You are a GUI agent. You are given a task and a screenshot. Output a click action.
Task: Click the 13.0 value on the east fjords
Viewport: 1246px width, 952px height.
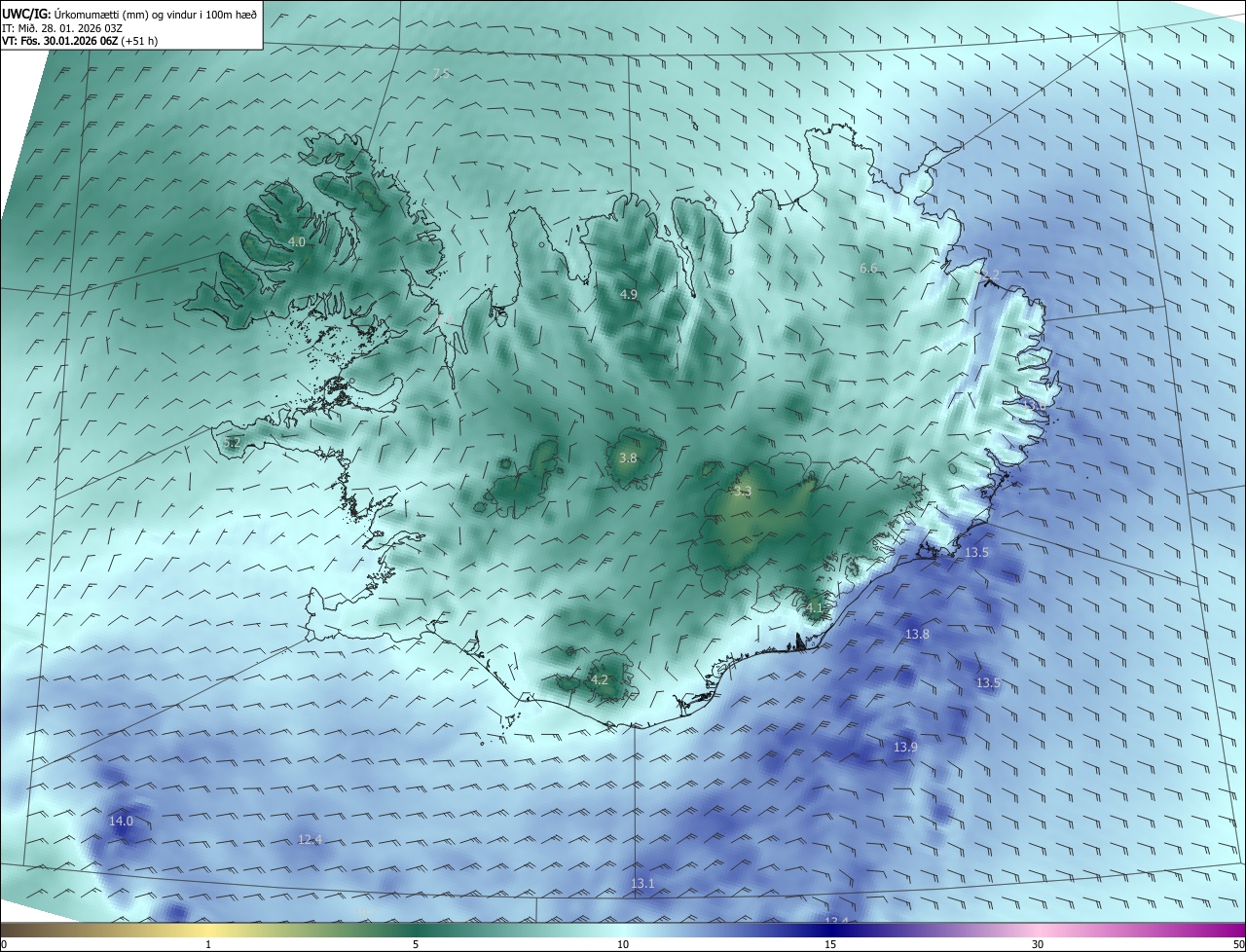(1034, 404)
